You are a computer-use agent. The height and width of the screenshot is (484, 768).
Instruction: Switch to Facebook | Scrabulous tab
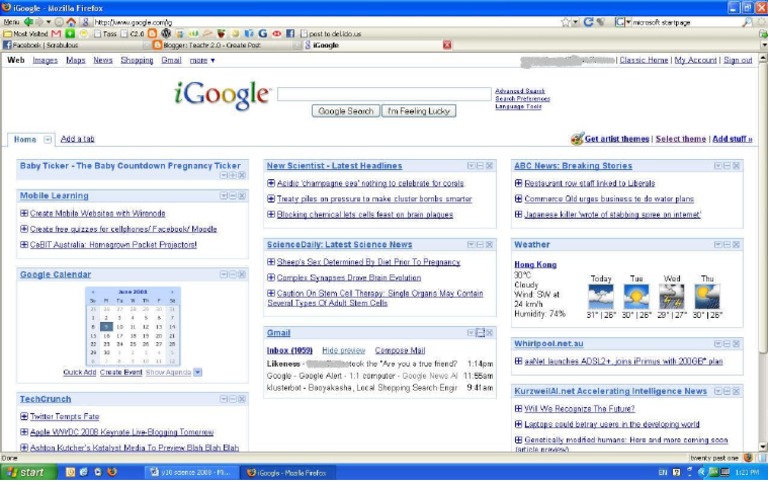click(x=74, y=45)
